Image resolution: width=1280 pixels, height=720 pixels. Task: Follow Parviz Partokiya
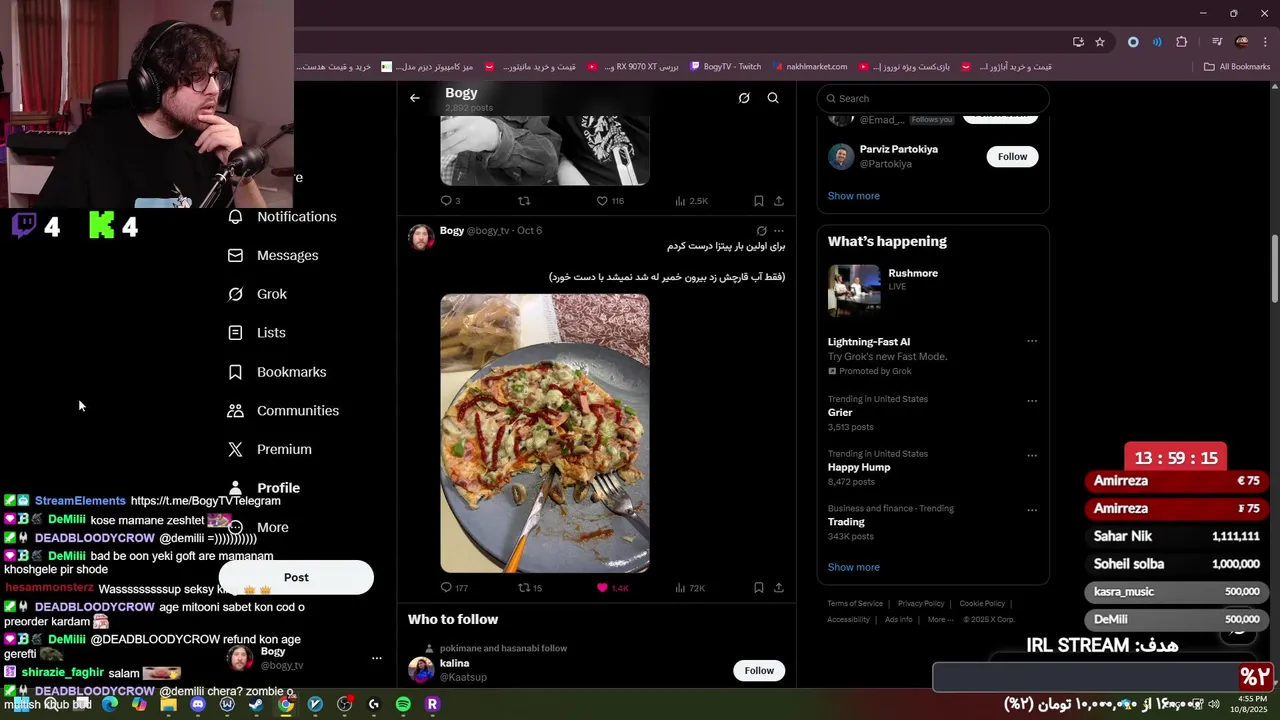[1012, 157]
